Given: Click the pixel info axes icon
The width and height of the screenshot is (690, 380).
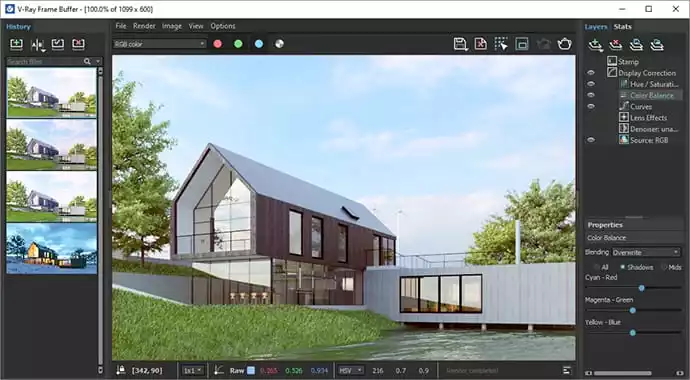Looking at the screenshot, I should pyautogui.click(x=219, y=370).
